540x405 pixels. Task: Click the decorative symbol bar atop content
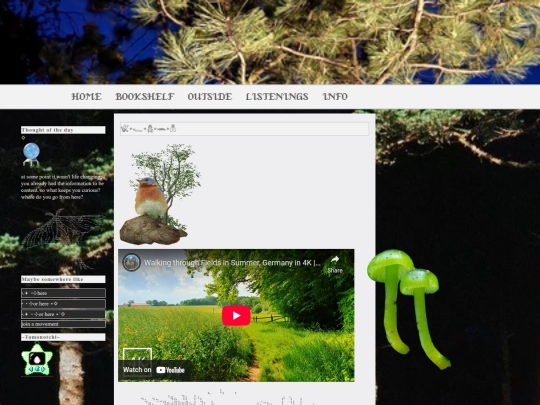[x=245, y=129]
